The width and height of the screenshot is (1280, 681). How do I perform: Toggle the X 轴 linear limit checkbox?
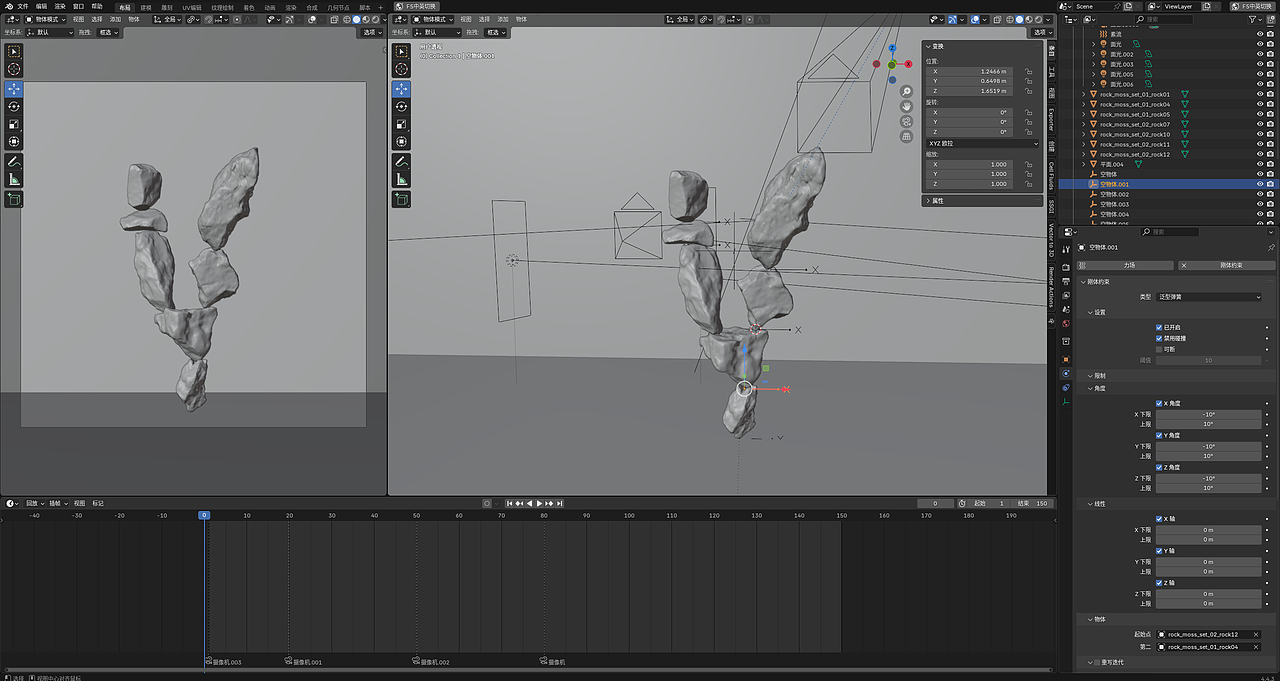[x=1159, y=519]
